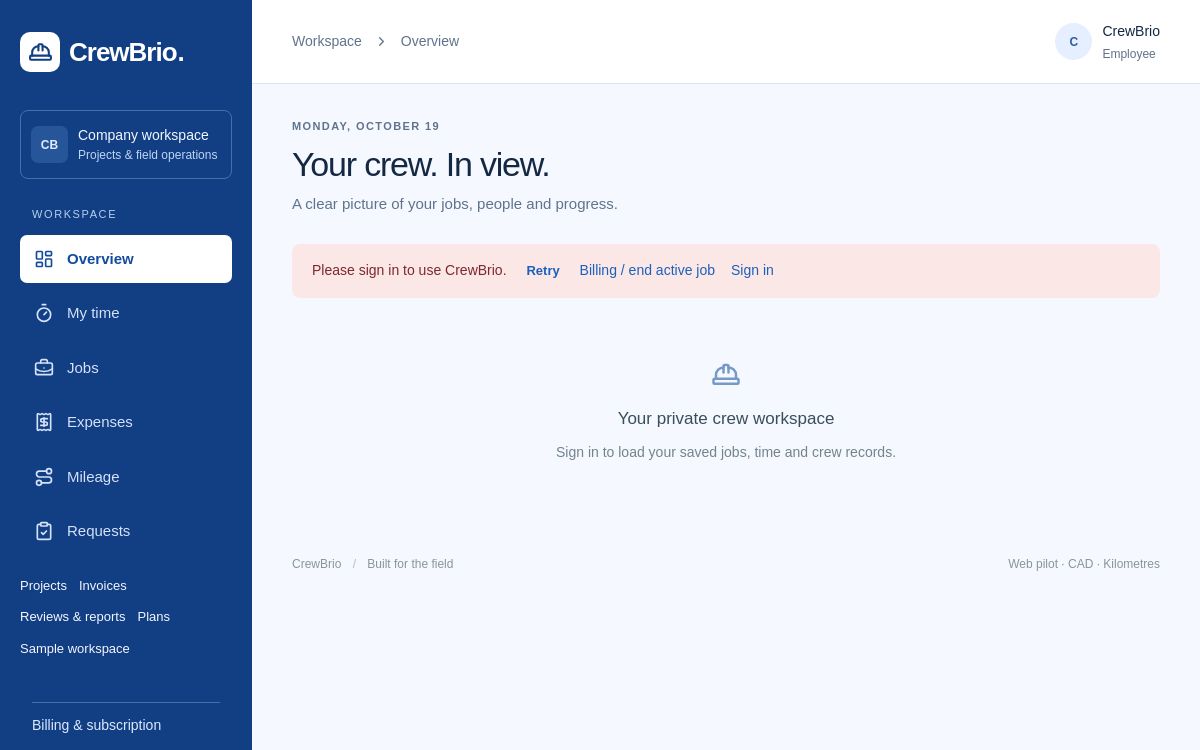Click the My time stopwatch icon
Screen dimensions: 1200x750
point(44,313)
